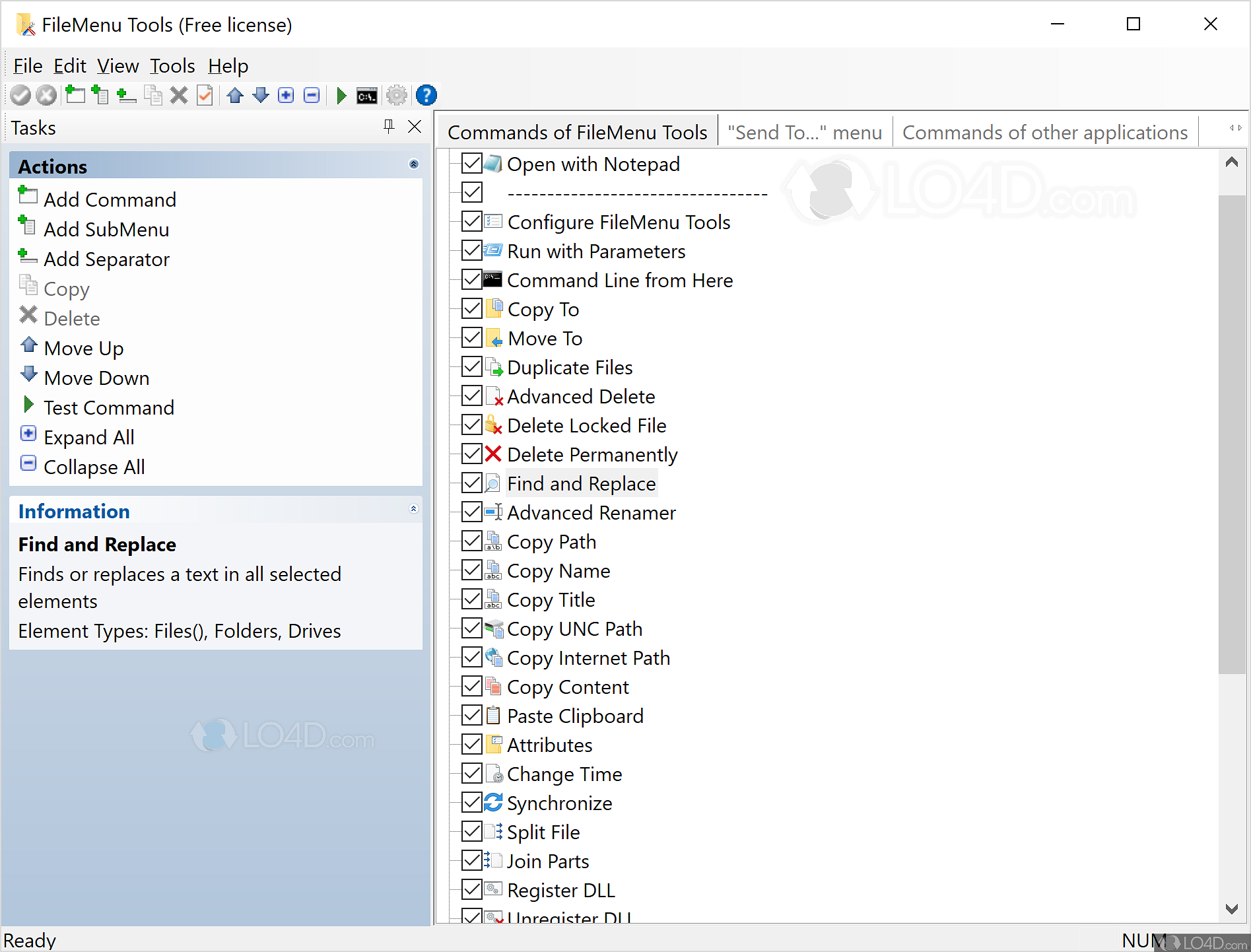Open the Tools menu

click(x=172, y=65)
